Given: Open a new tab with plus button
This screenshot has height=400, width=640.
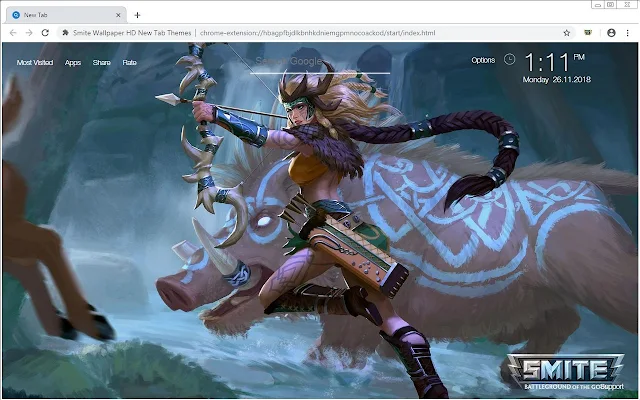Looking at the screenshot, I should tap(137, 15).
